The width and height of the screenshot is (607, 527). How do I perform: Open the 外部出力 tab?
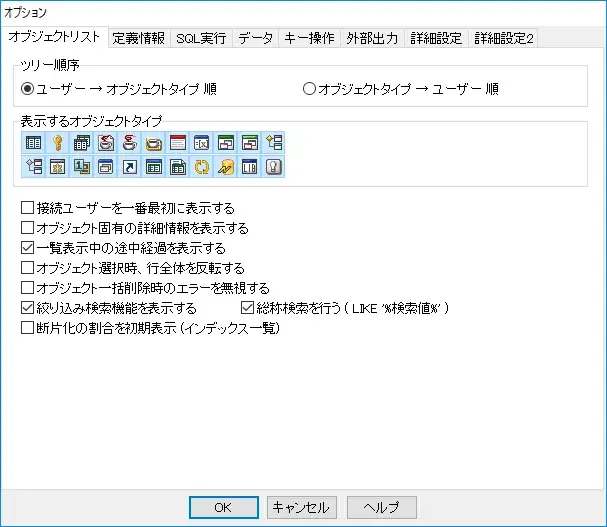pos(373,39)
